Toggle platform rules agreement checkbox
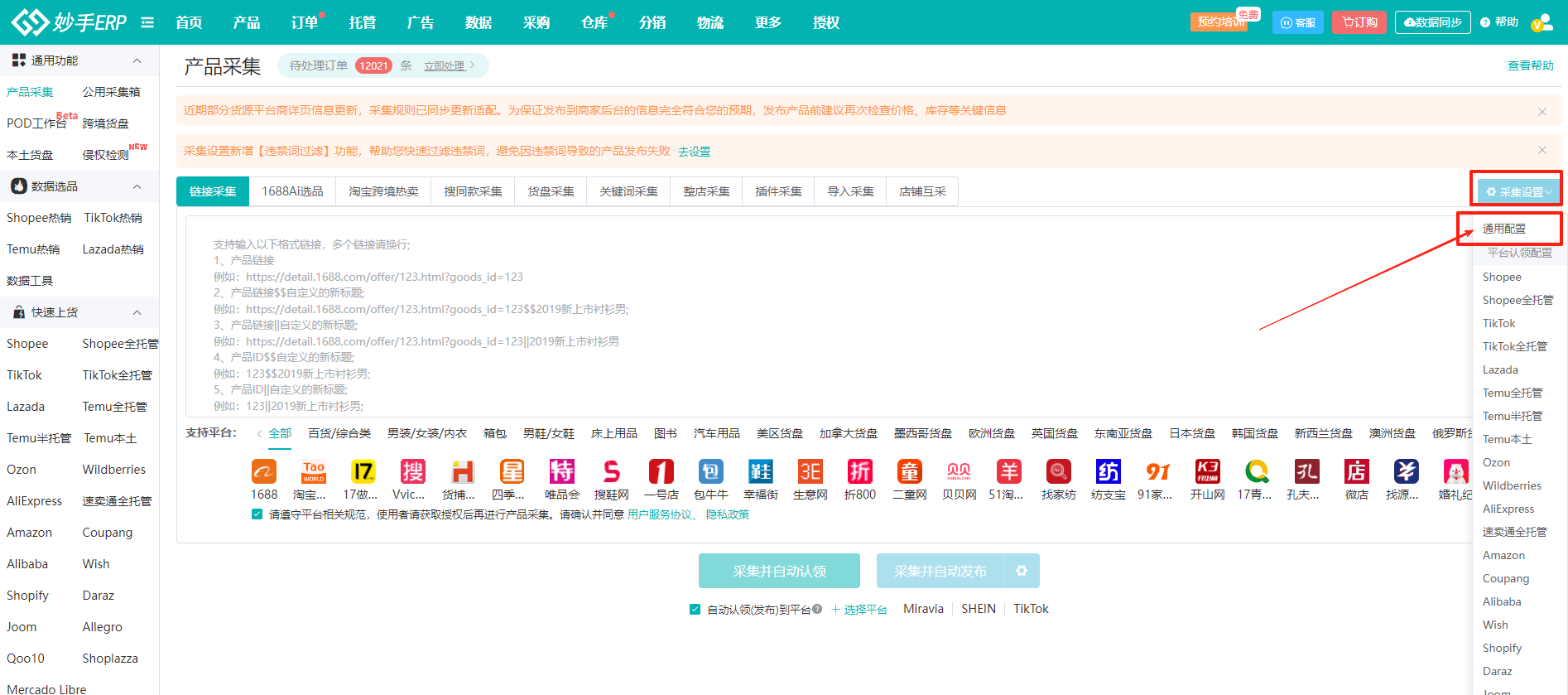Screen dimensions: 1568x695 [x=257, y=514]
